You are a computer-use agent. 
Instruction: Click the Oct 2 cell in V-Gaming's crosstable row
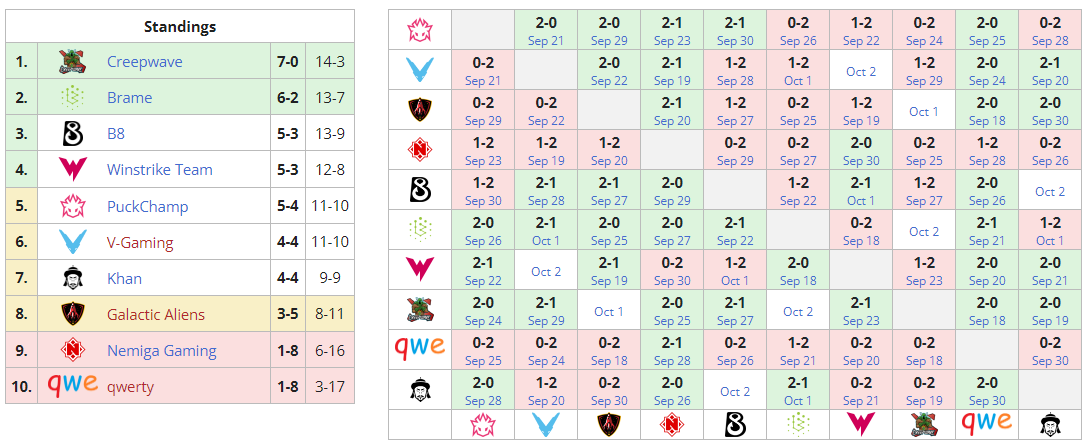tap(861, 71)
